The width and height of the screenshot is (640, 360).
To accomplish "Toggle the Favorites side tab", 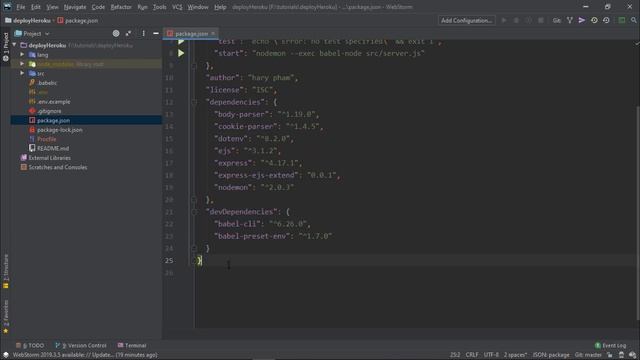I will pyautogui.click(x=5, y=317).
